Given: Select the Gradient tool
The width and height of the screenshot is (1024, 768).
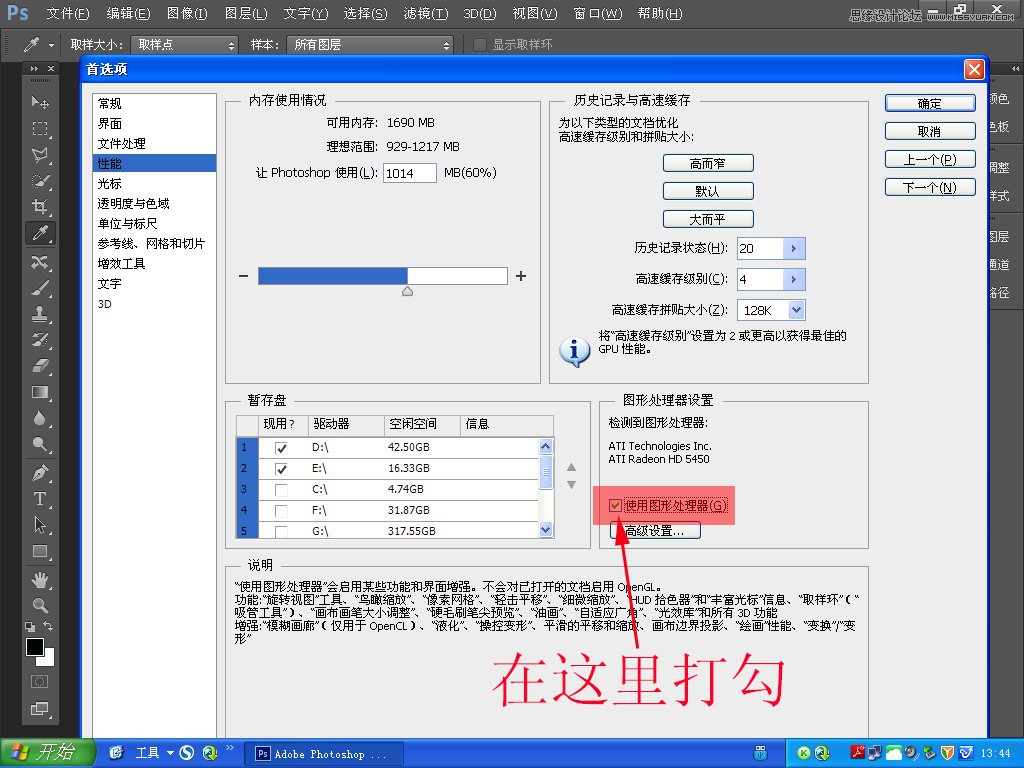Looking at the screenshot, I should [x=40, y=392].
